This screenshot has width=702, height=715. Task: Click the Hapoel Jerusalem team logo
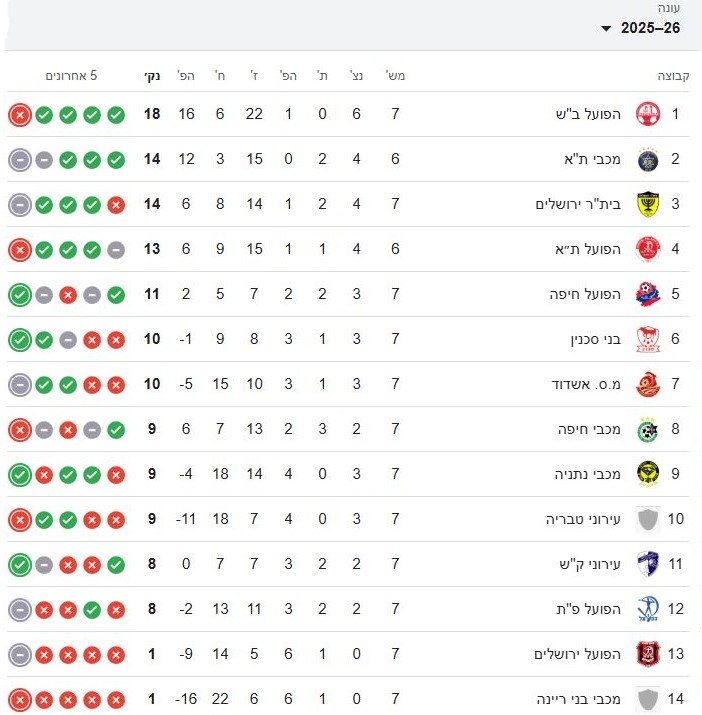click(648, 654)
